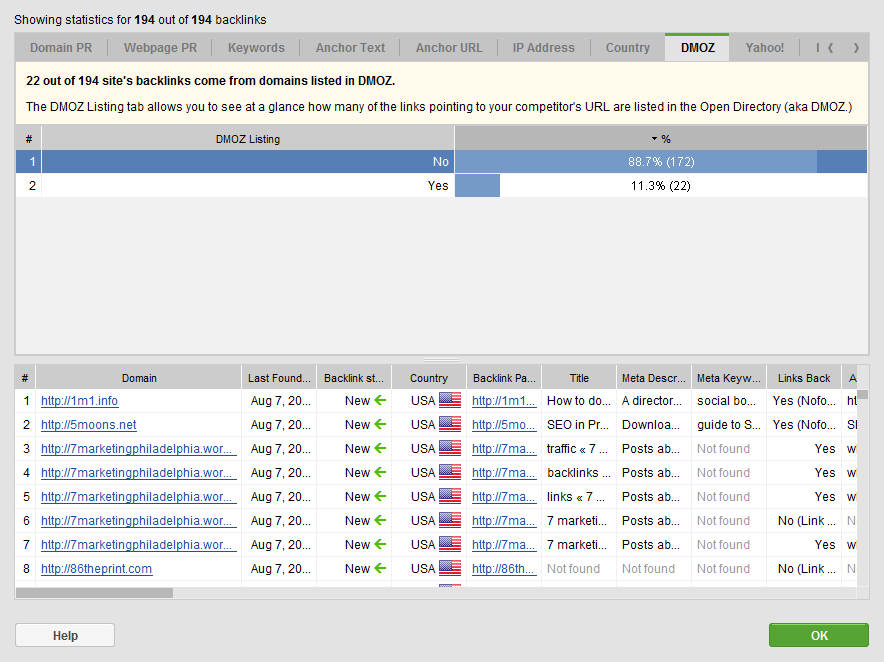Open the Yahoo! tab
This screenshot has height=662, width=884.
click(765, 48)
